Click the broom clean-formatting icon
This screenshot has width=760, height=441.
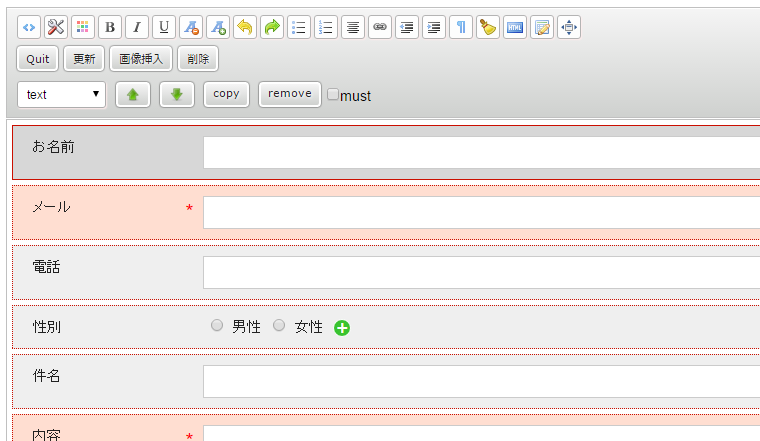coord(487,28)
